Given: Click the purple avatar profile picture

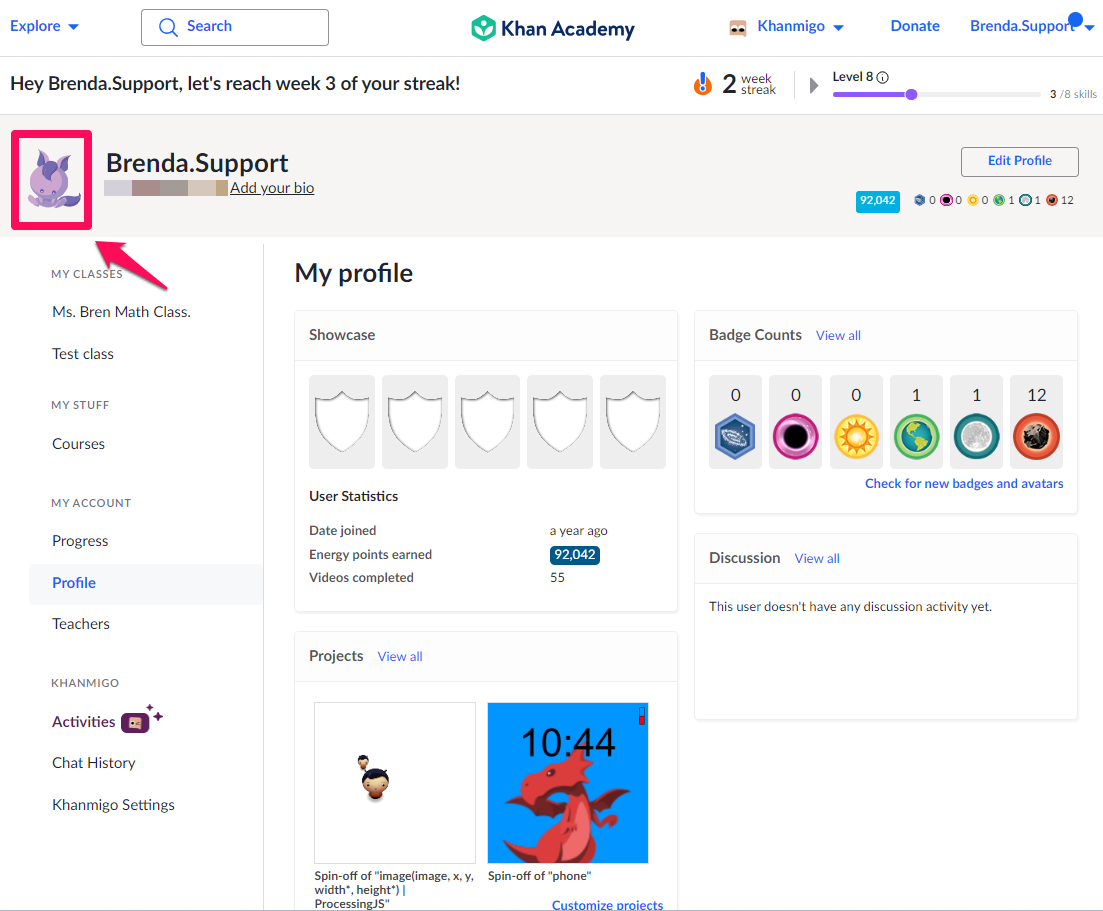Looking at the screenshot, I should pyautogui.click(x=51, y=179).
